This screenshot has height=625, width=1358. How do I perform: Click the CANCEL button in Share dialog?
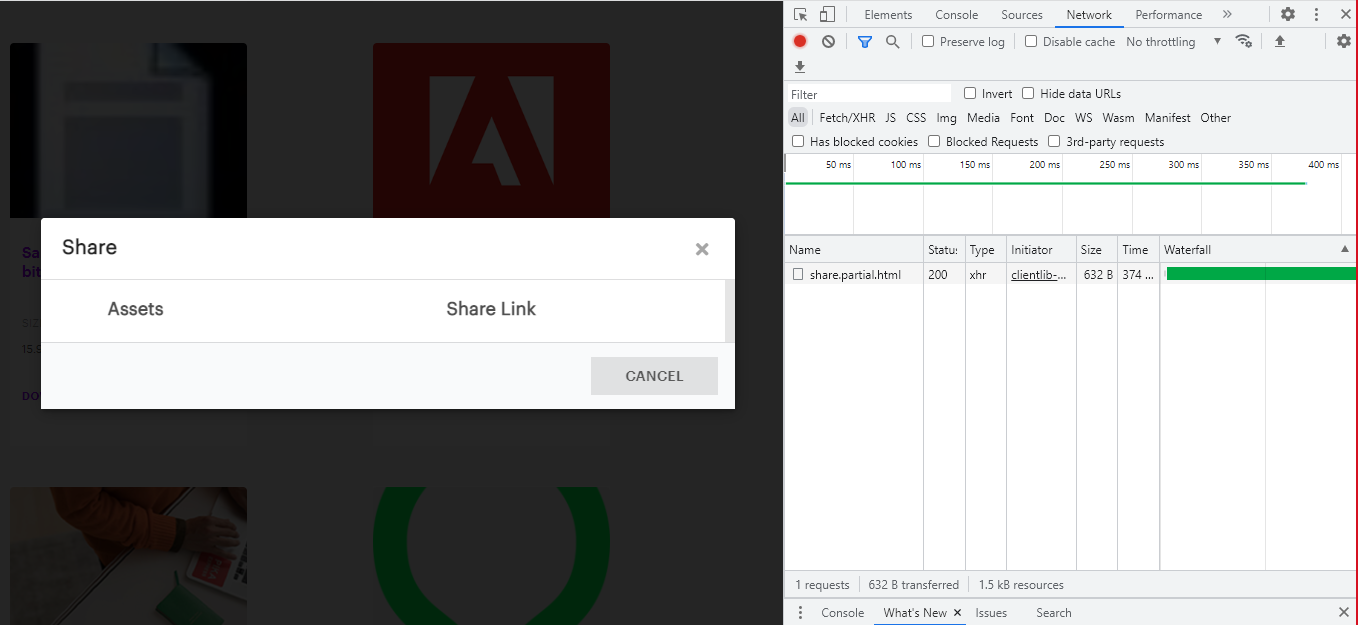click(654, 376)
